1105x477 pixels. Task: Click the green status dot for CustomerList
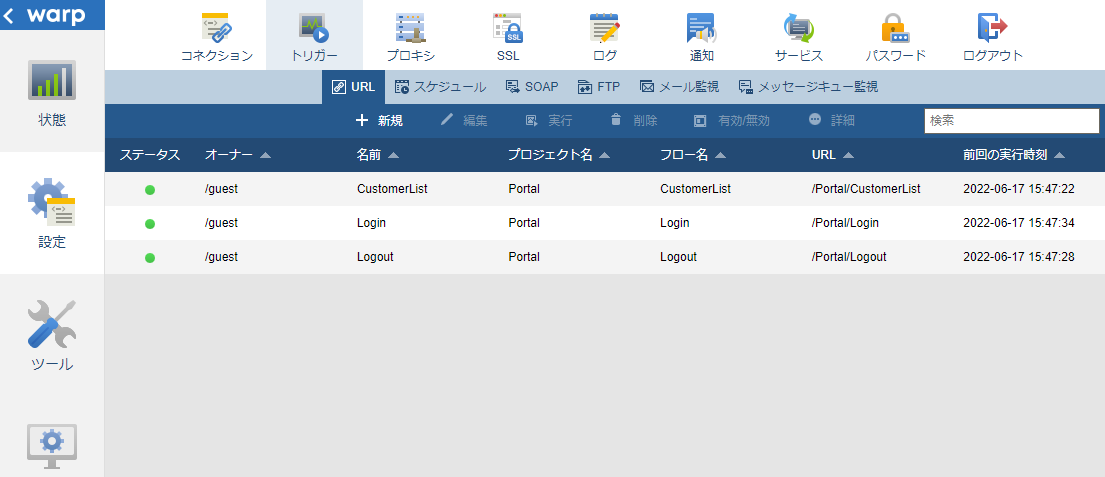point(149,190)
